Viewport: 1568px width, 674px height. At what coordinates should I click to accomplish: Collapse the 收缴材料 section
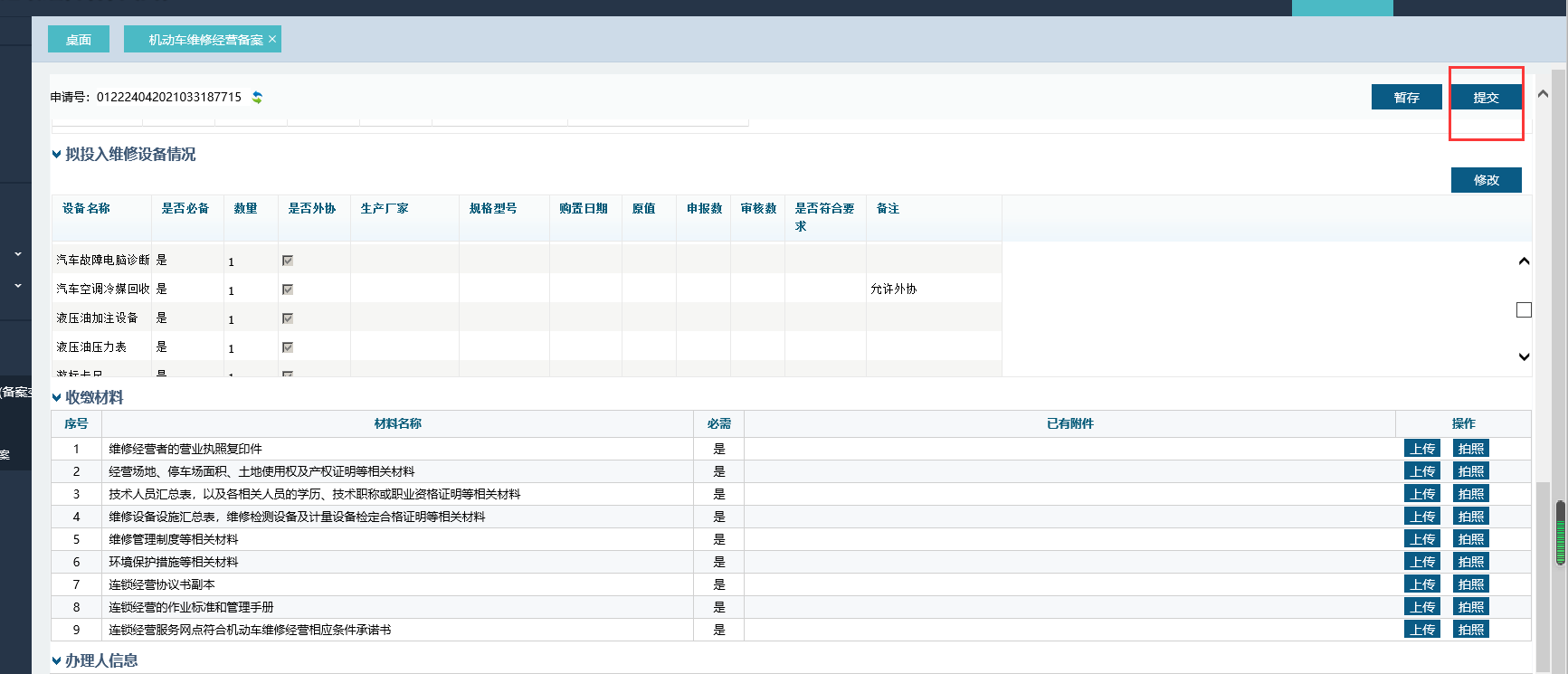pos(57,398)
